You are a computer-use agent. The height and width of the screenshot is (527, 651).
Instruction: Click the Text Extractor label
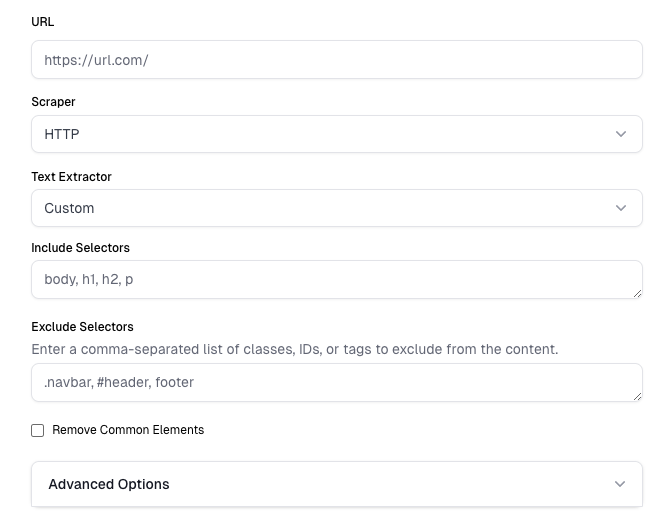[71, 177]
